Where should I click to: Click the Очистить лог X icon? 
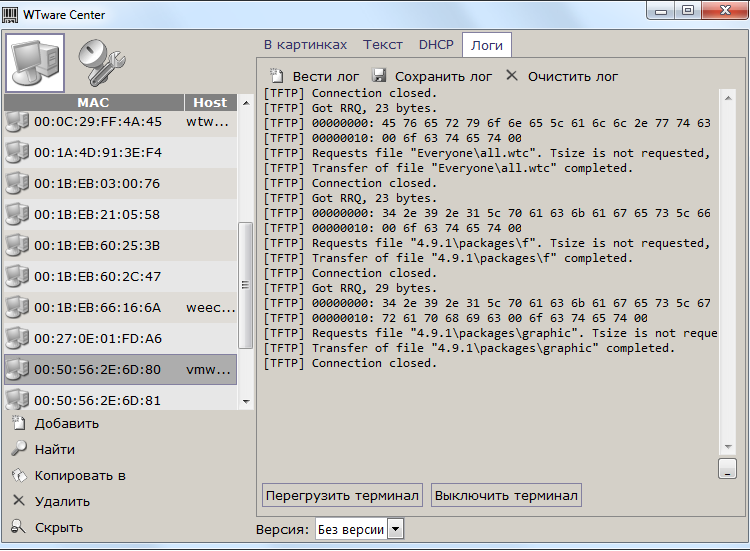coord(512,76)
